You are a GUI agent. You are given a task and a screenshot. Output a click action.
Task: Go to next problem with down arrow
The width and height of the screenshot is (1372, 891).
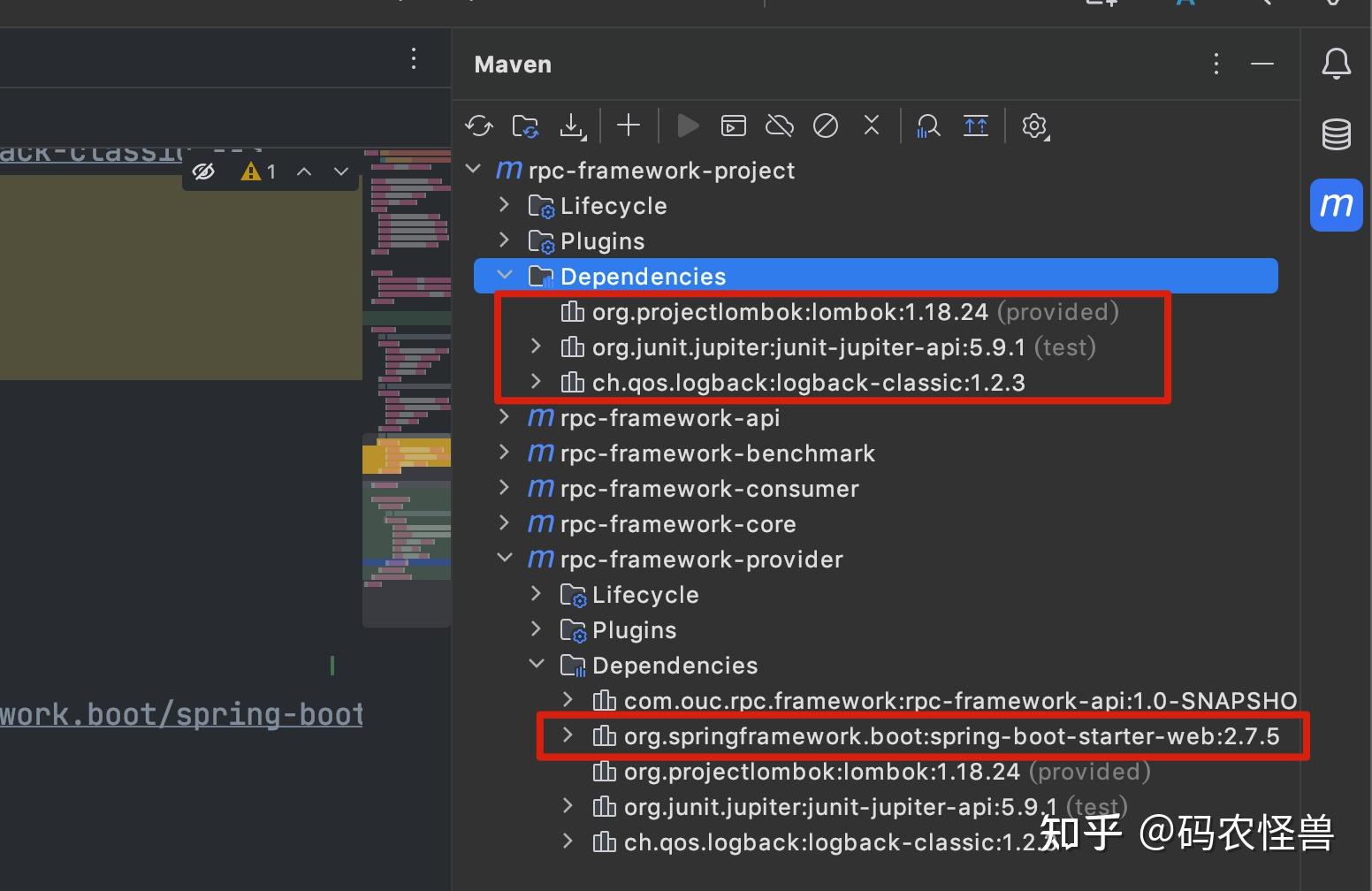click(x=340, y=171)
